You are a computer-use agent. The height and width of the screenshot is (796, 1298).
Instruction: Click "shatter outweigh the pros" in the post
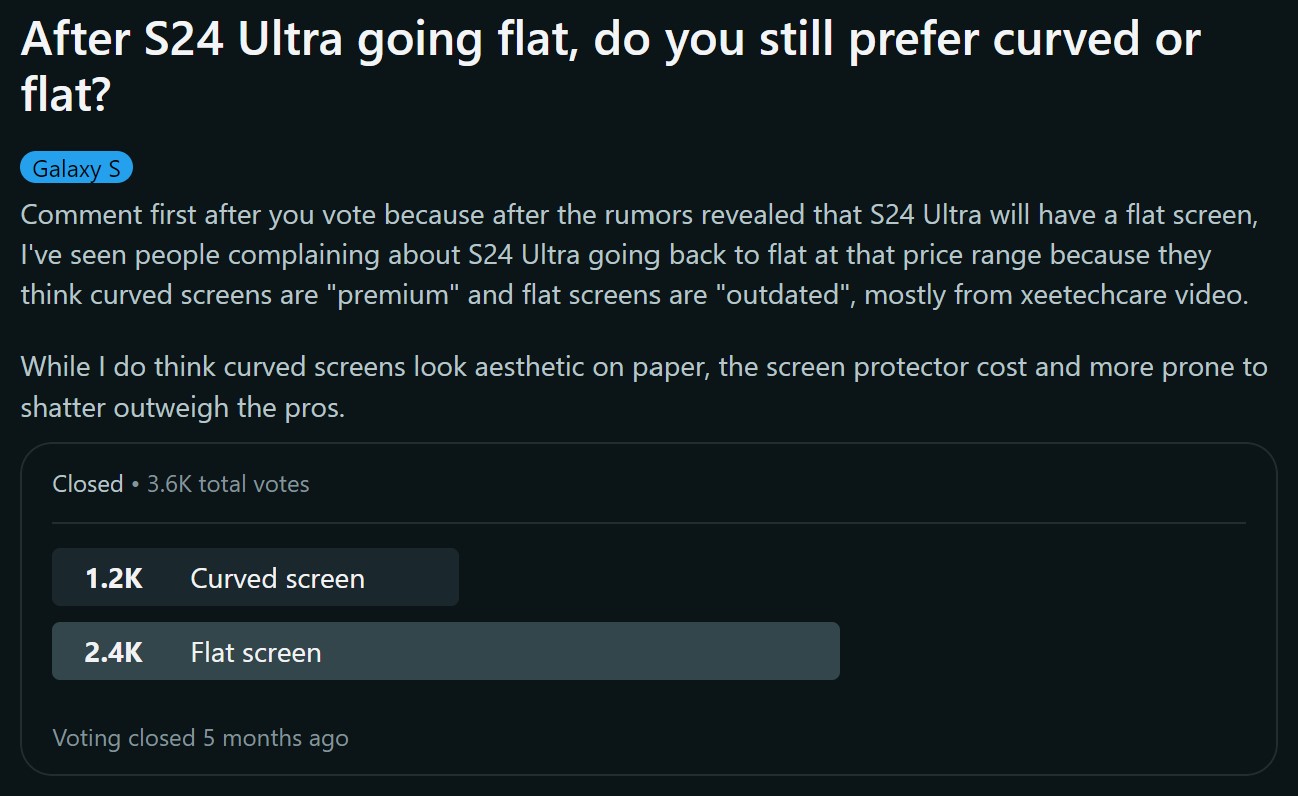tap(182, 408)
